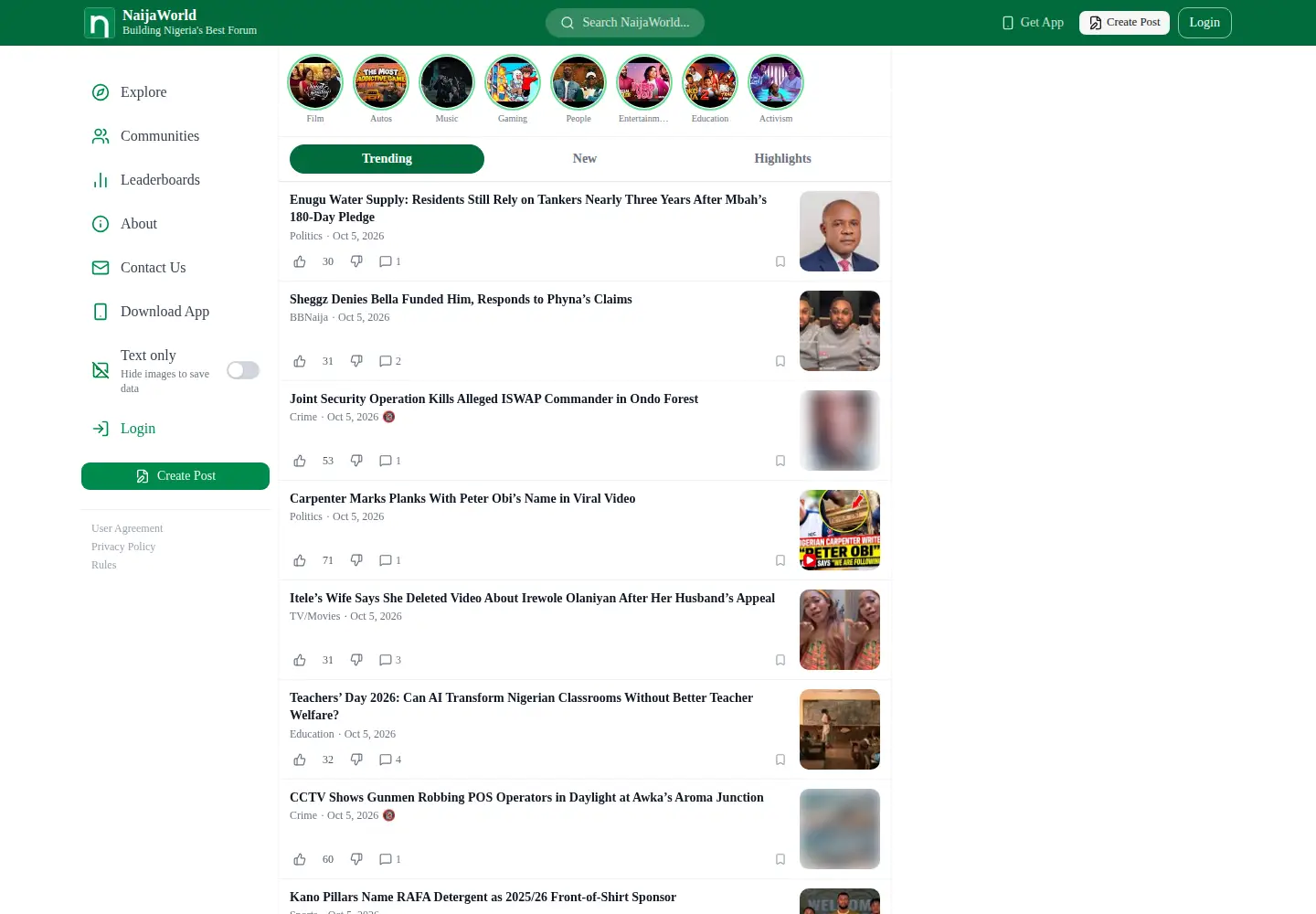
Task: Dislike the Itele's Wife post
Action: point(356,660)
